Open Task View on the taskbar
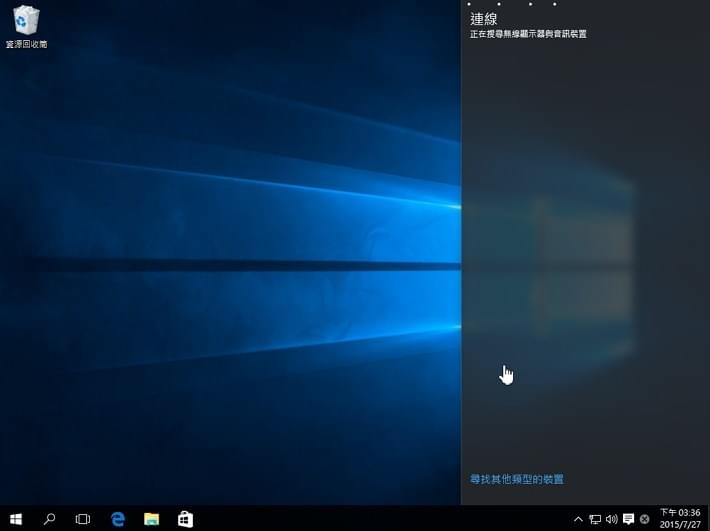Screen dimensions: 710x531 (x=82, y=519)
